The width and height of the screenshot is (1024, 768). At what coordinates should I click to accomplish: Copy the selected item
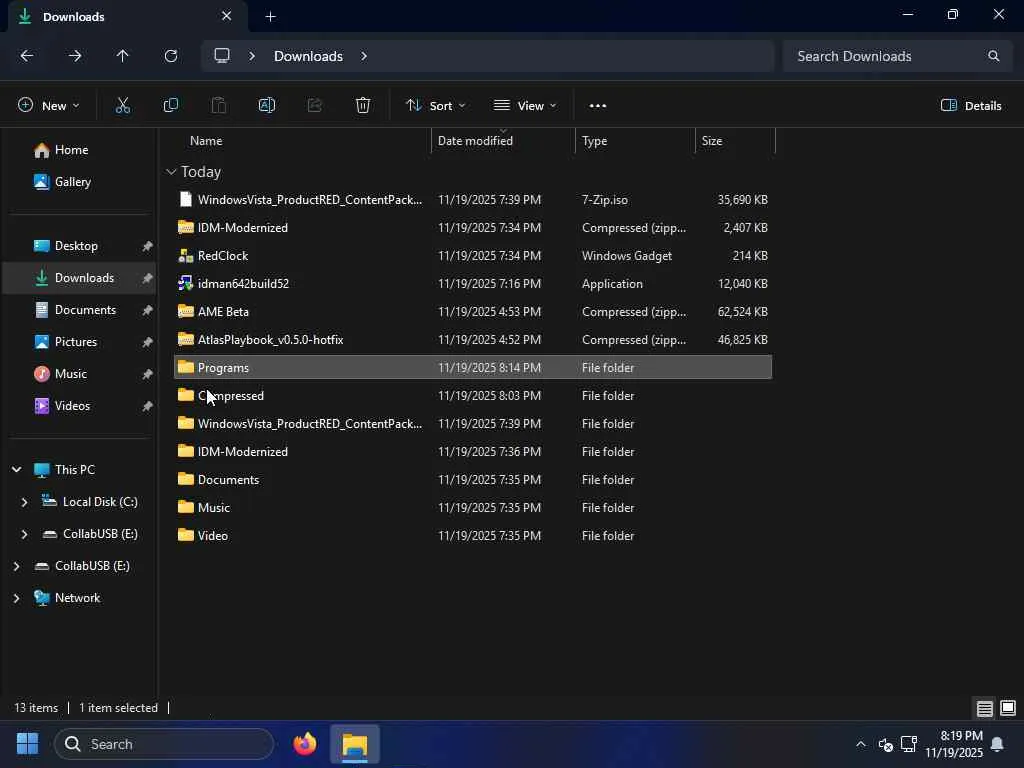[170, 105]
